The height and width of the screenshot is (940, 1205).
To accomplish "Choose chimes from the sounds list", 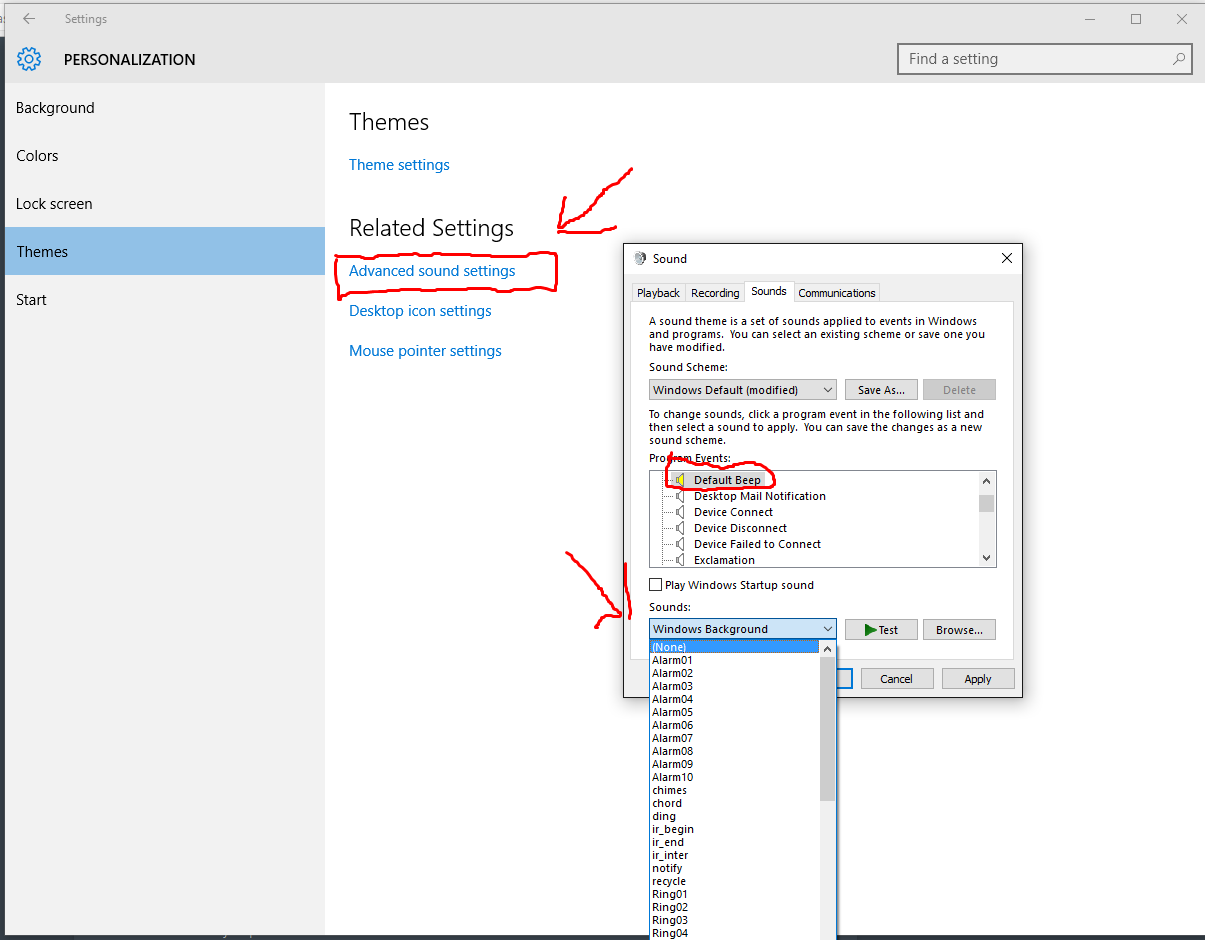I will coord(669,790).
